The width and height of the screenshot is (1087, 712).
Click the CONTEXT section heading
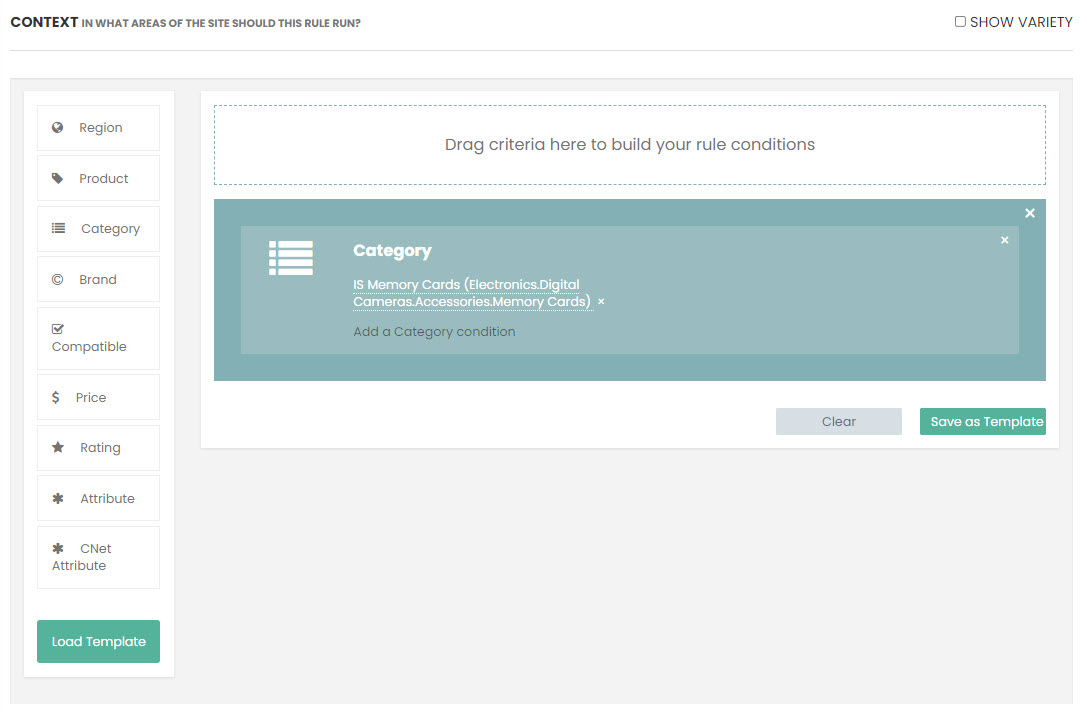click(x=44, y=22)
